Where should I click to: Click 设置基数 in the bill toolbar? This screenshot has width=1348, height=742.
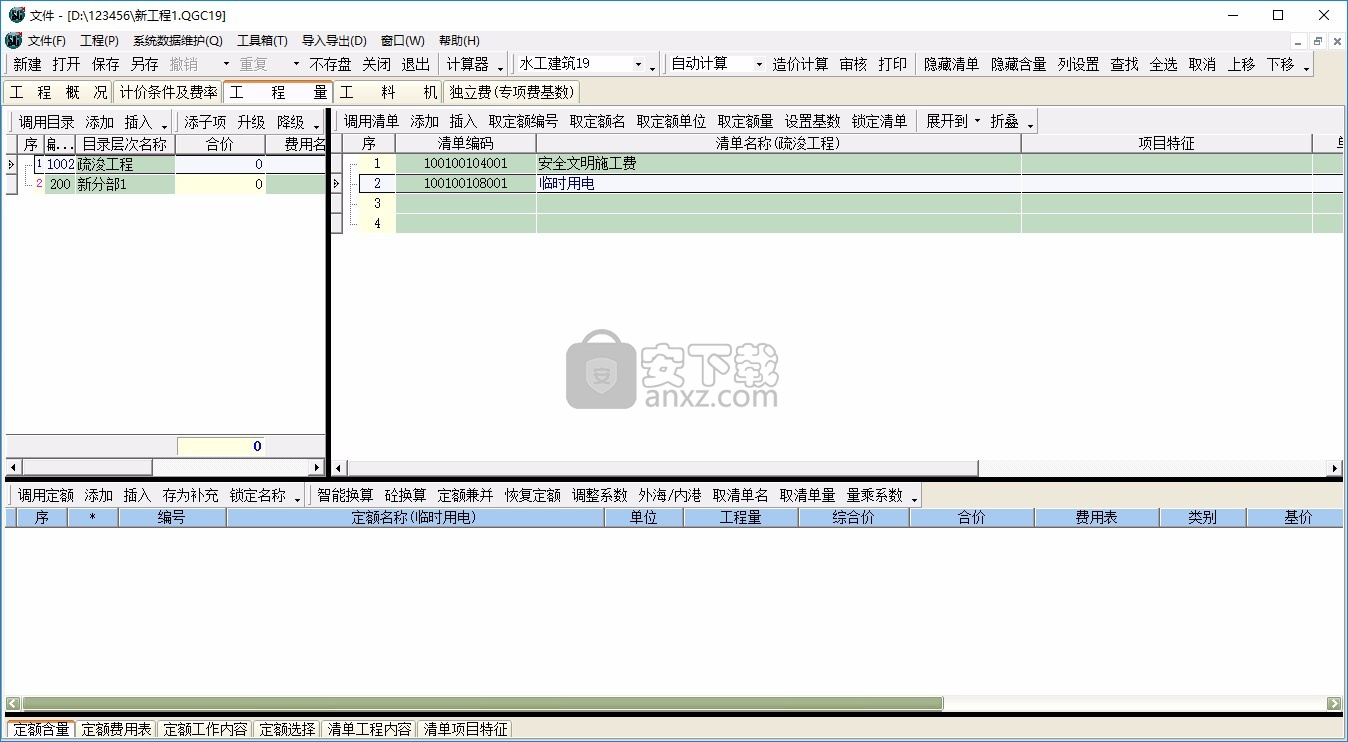812,121
